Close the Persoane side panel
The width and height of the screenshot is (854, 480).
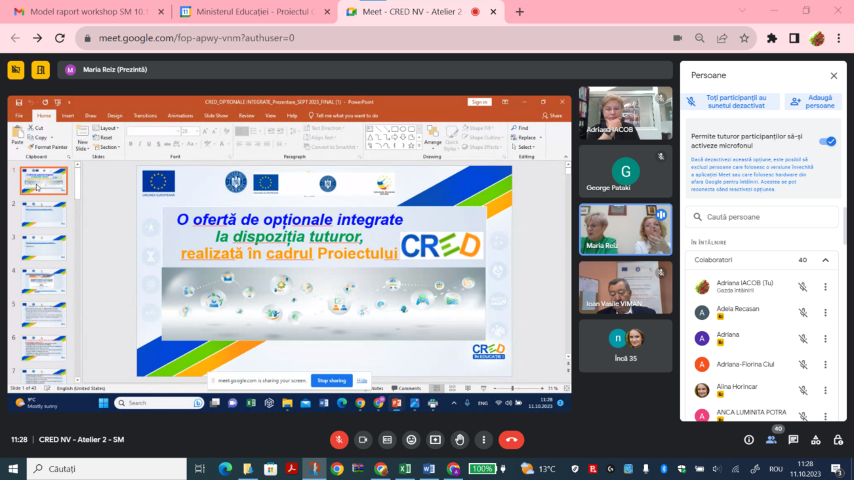point(833,75)
